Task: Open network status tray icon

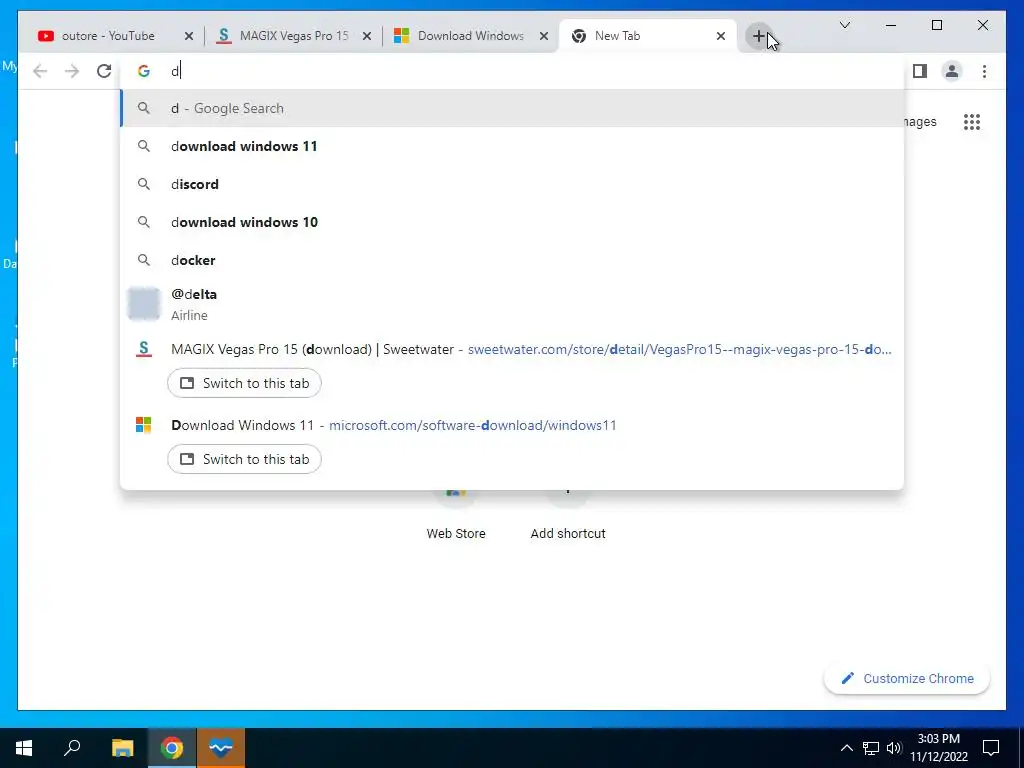Action: (871, 748)
